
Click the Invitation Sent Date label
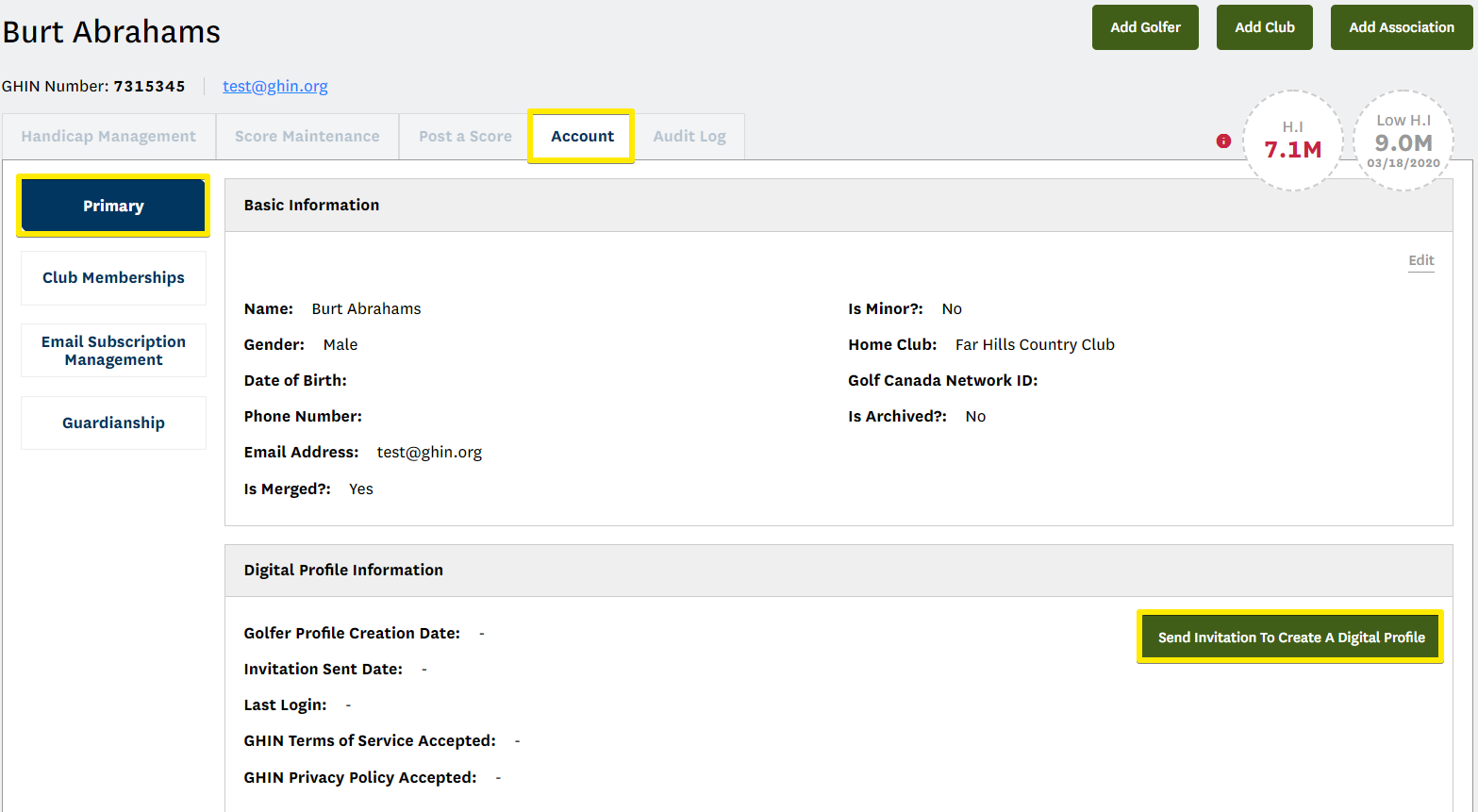(323, 670)
